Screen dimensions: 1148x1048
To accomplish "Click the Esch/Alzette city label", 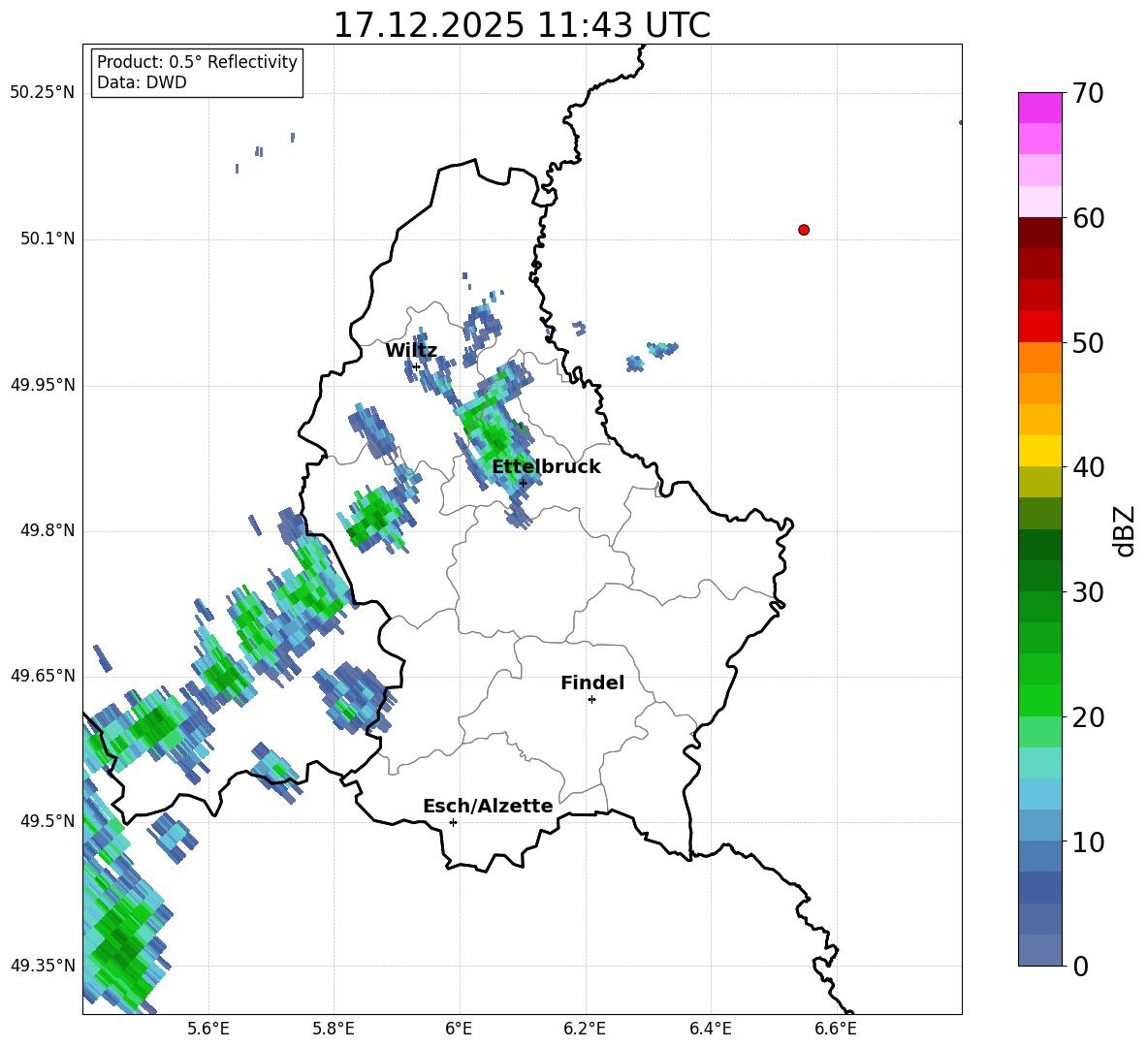I will click(488, 806).
